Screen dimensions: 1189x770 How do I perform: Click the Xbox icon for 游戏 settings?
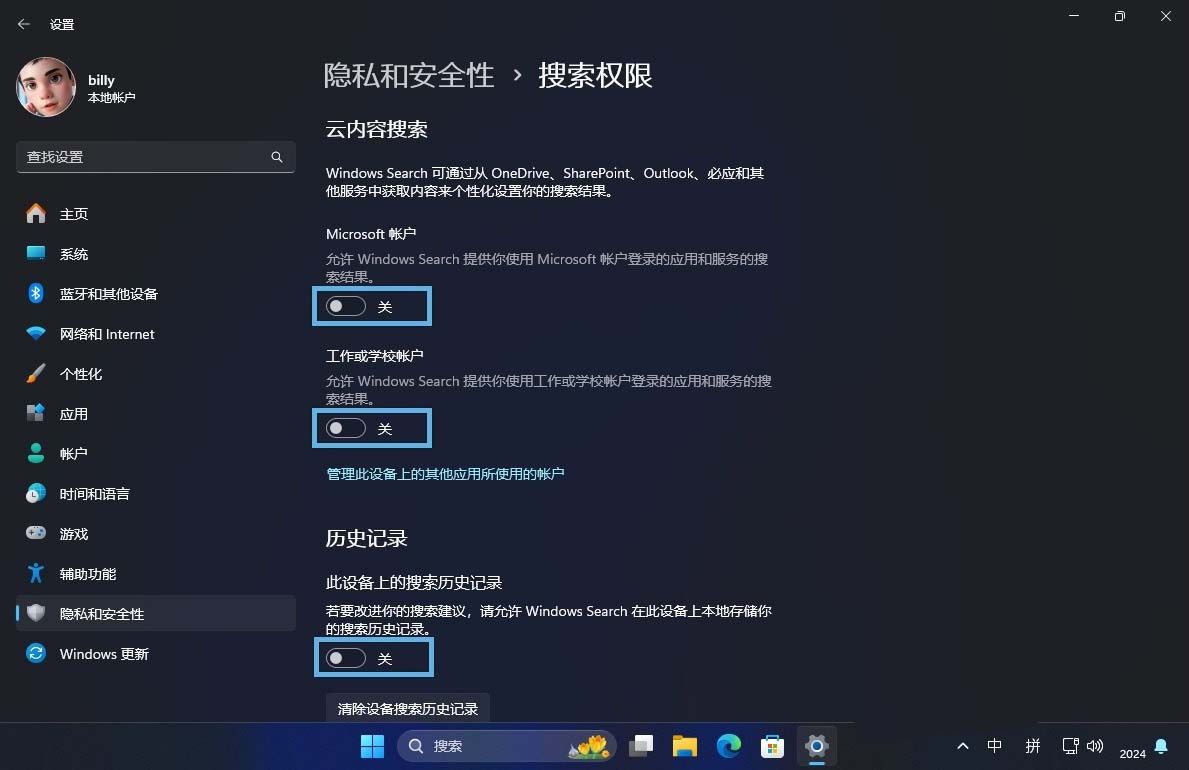[36, 534]
